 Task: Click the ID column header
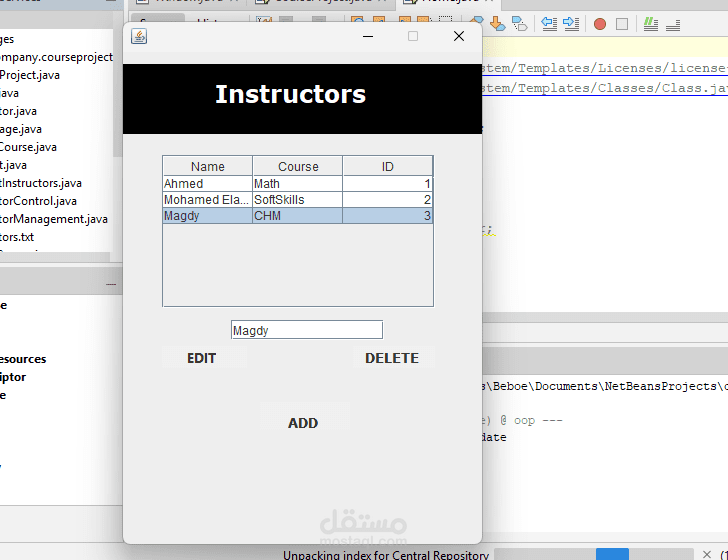point(388,166)
